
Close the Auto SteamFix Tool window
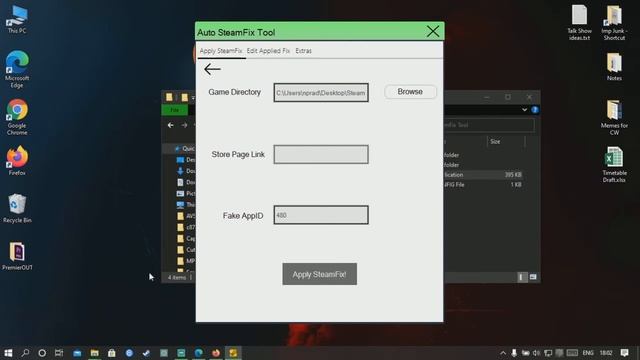433,31
